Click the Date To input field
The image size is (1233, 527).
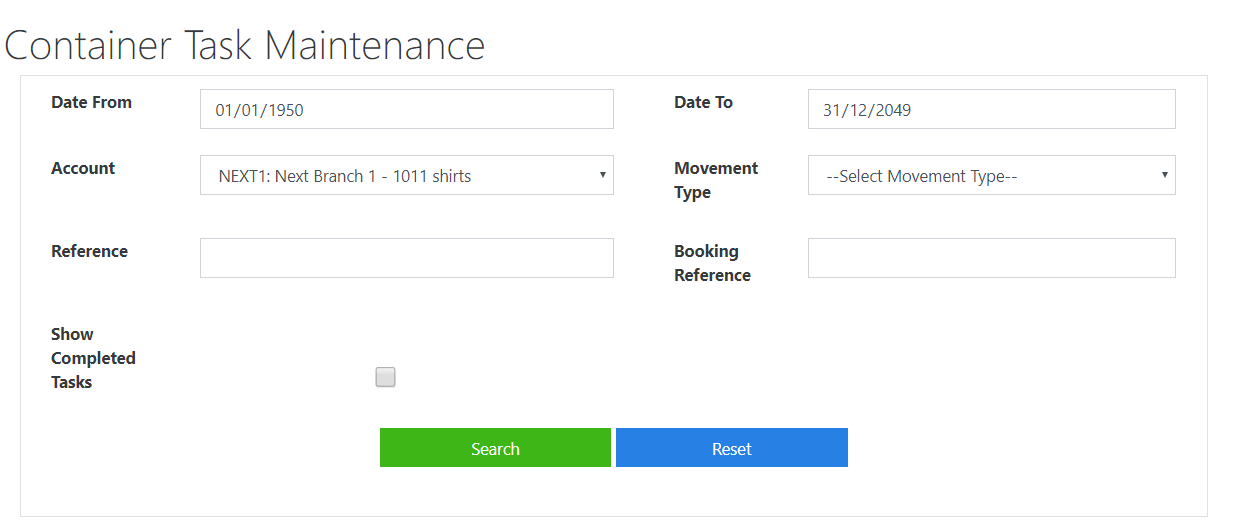991,109
